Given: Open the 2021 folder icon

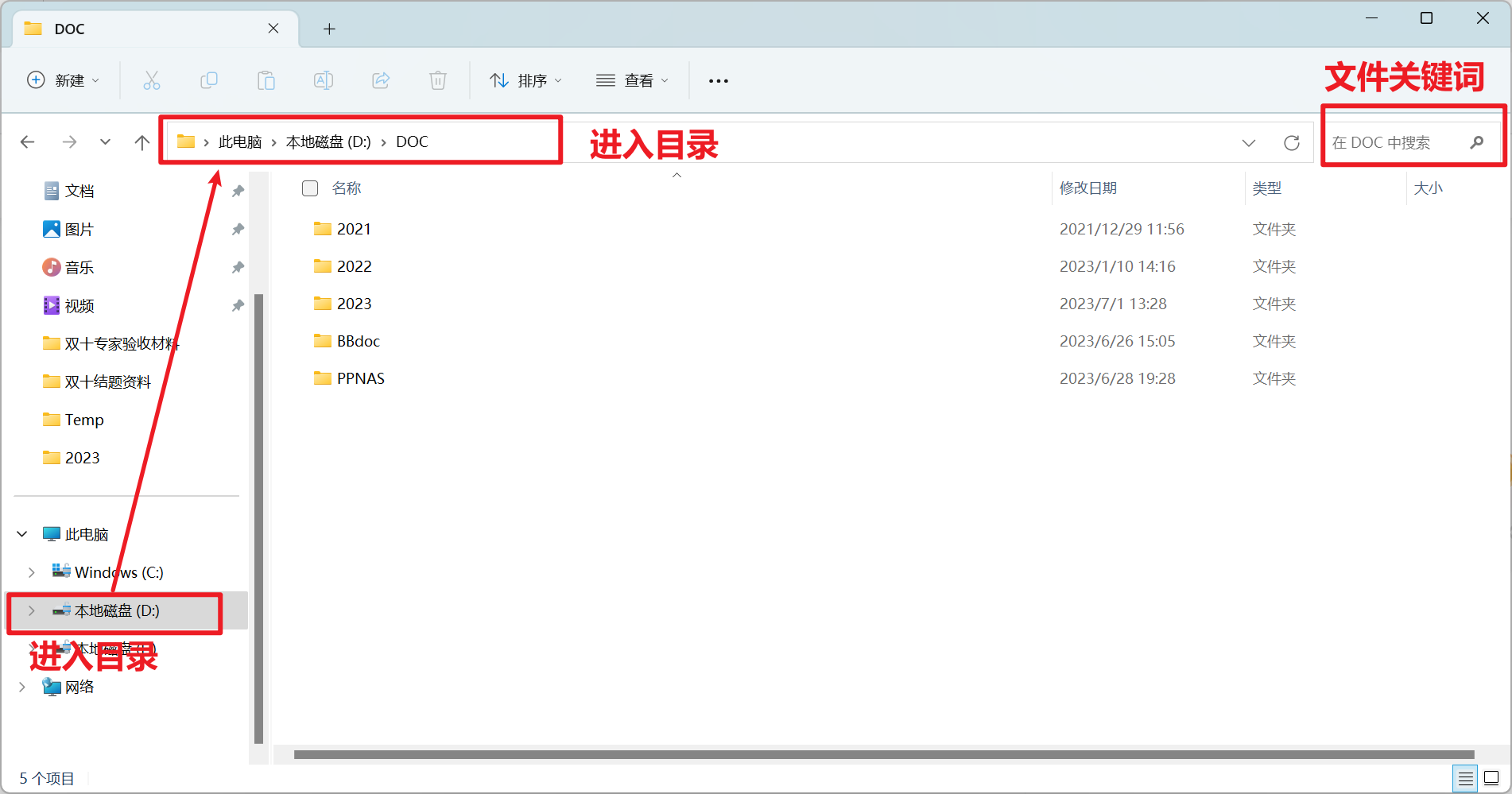Looking at the screenshot, I should pyautogui.click(x=322, y=229).
